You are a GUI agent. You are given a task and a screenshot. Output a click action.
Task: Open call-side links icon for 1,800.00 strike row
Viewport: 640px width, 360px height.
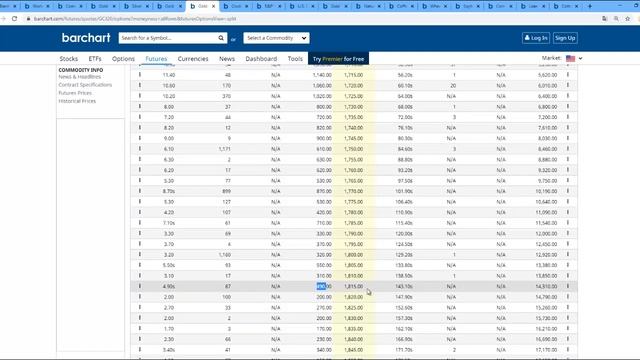pyautogui.click(x=140, y=254)
